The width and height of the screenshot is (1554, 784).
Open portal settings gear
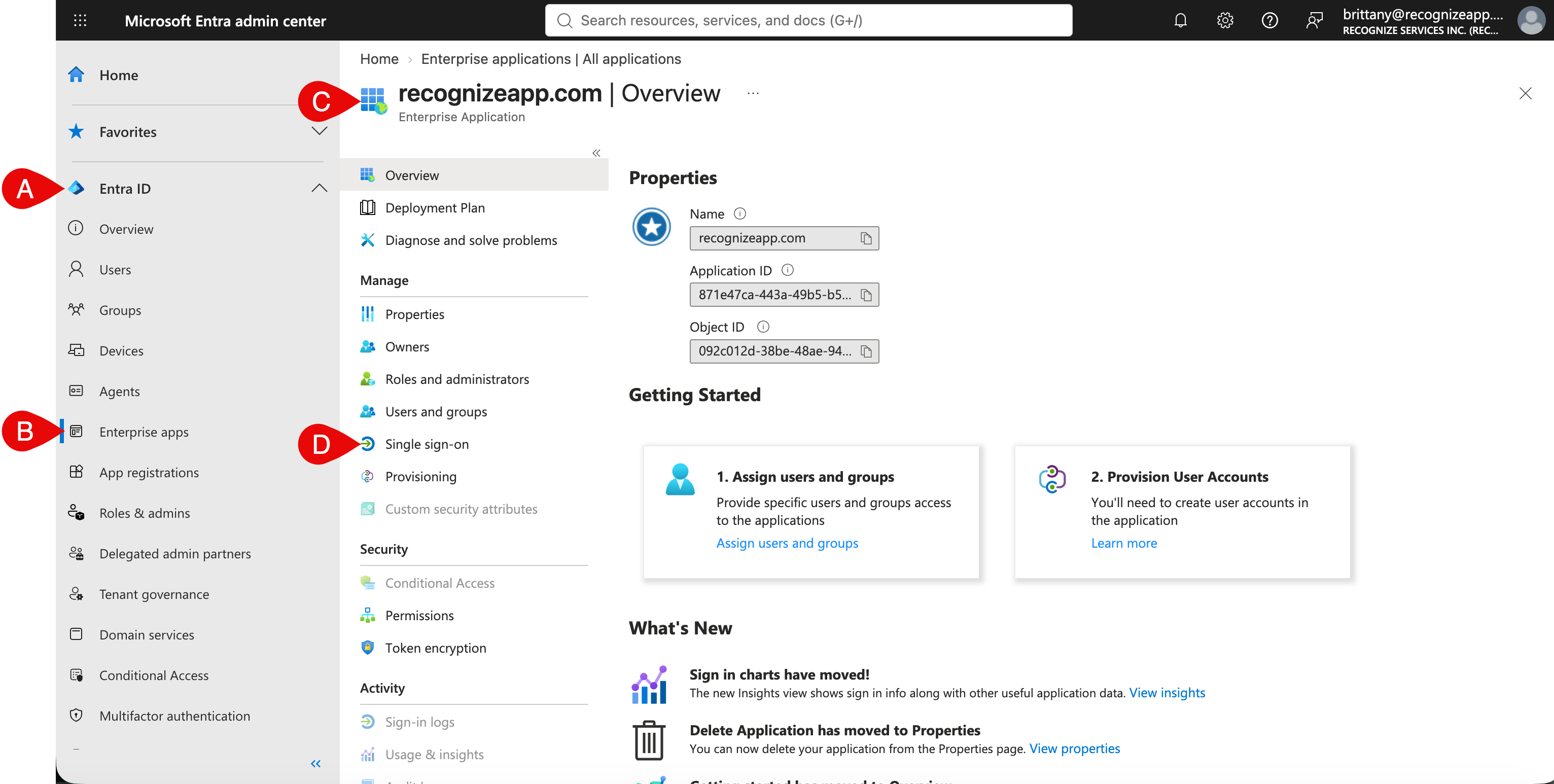click(x=1225, y=20)
